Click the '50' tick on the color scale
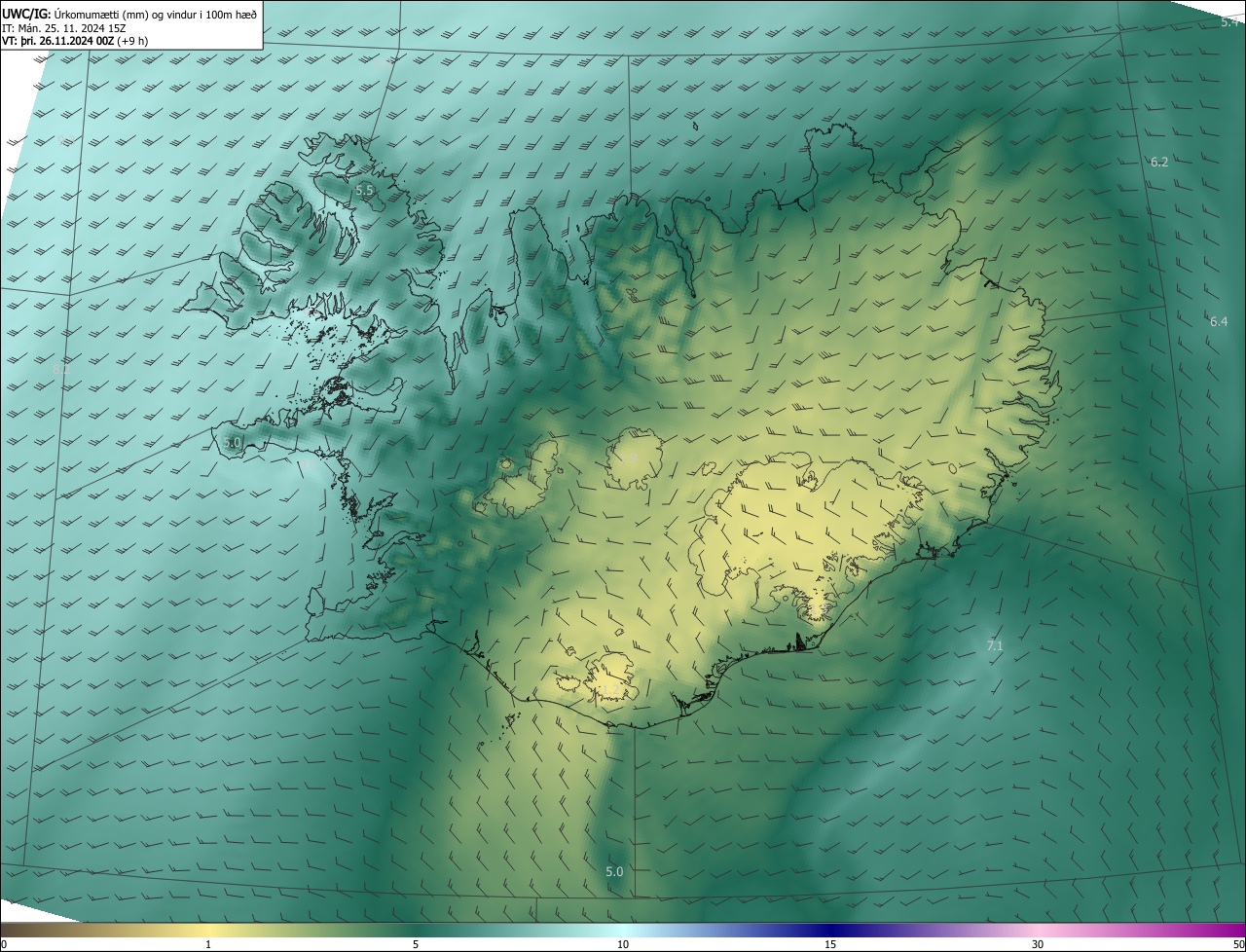 point(1238,944)
